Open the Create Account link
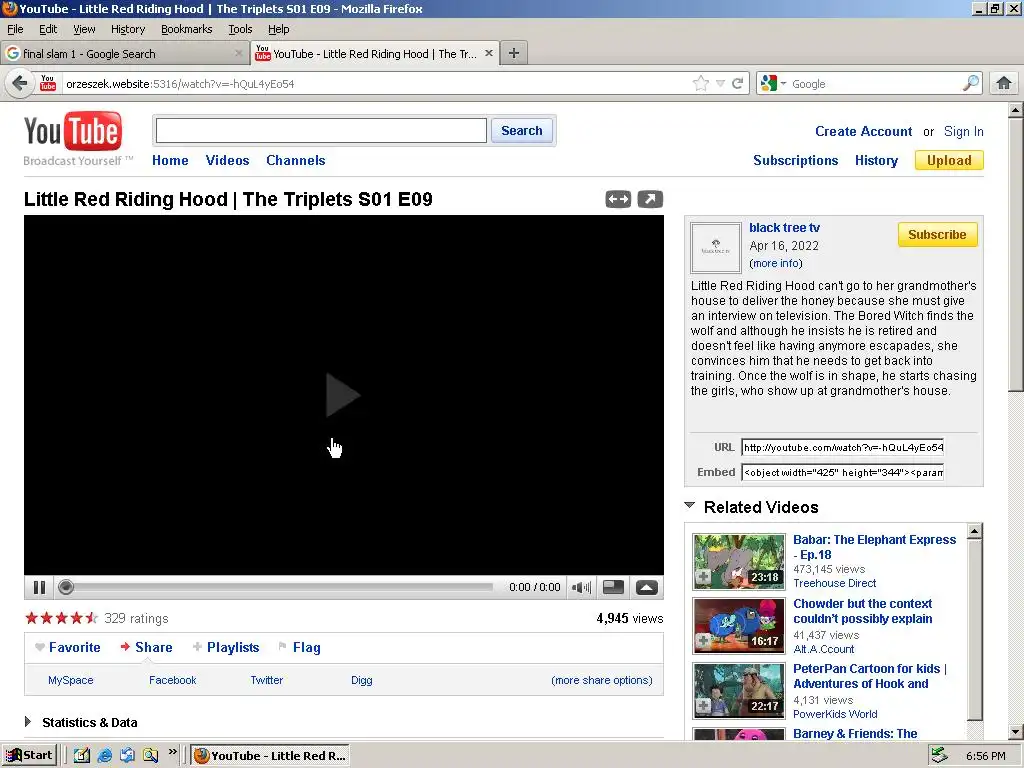 click(x=863, y=131)
